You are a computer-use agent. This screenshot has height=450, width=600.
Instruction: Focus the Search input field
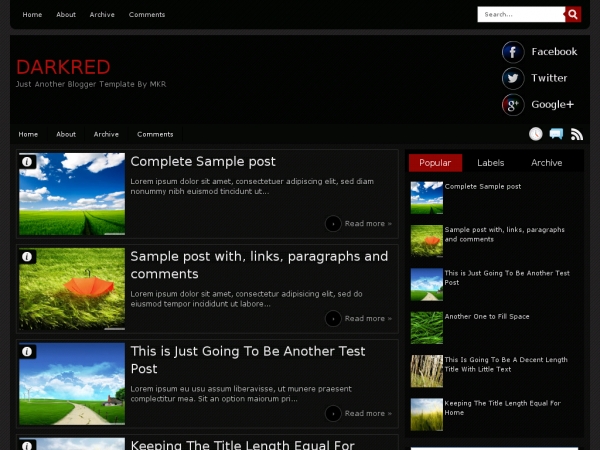pos(521,14)
